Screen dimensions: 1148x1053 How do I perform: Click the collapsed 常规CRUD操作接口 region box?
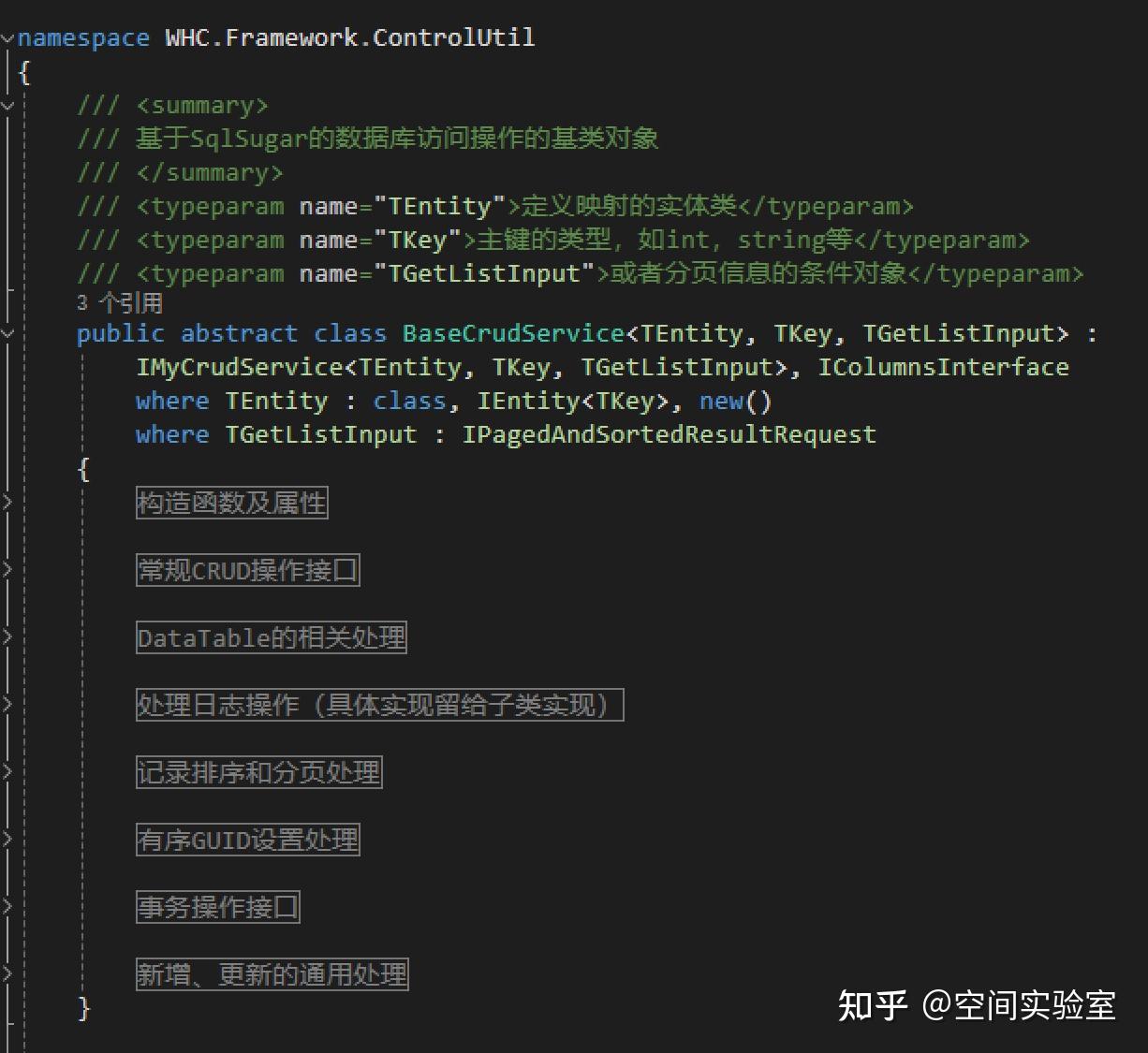coord(248,570)
